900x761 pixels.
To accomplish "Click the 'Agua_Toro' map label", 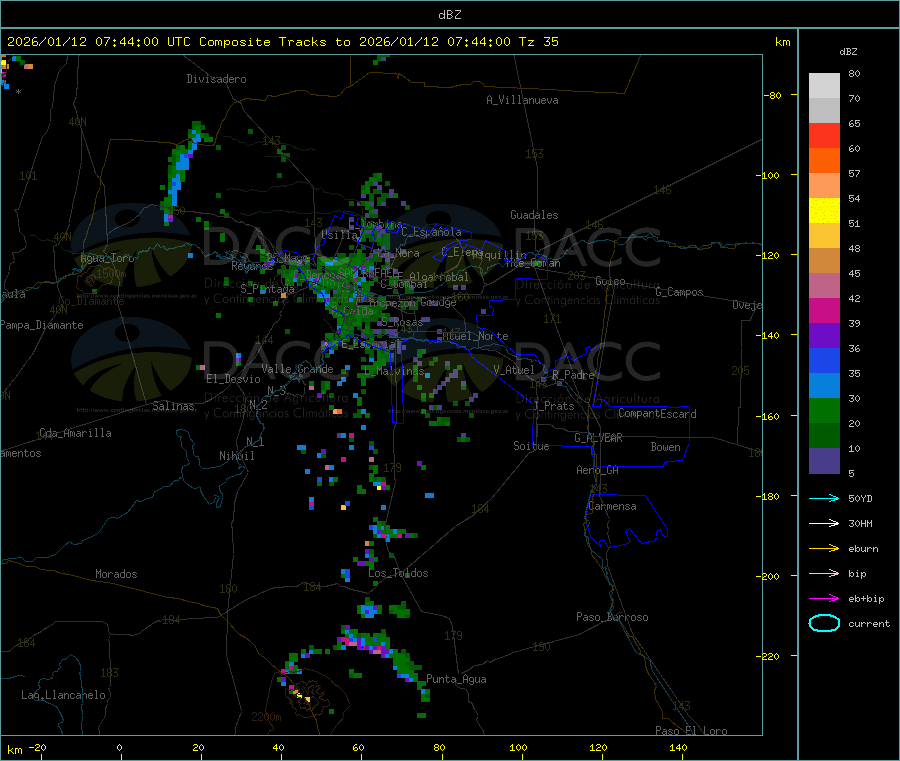I will [107, 258].
